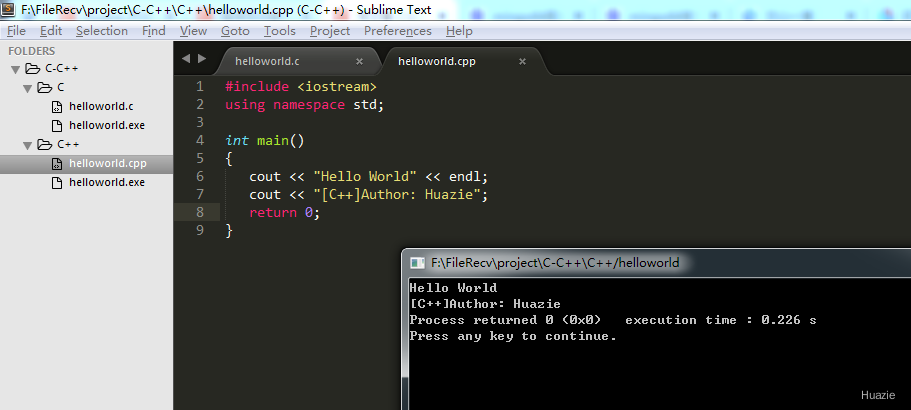Click 'endl' on line 6

(465, 177)
